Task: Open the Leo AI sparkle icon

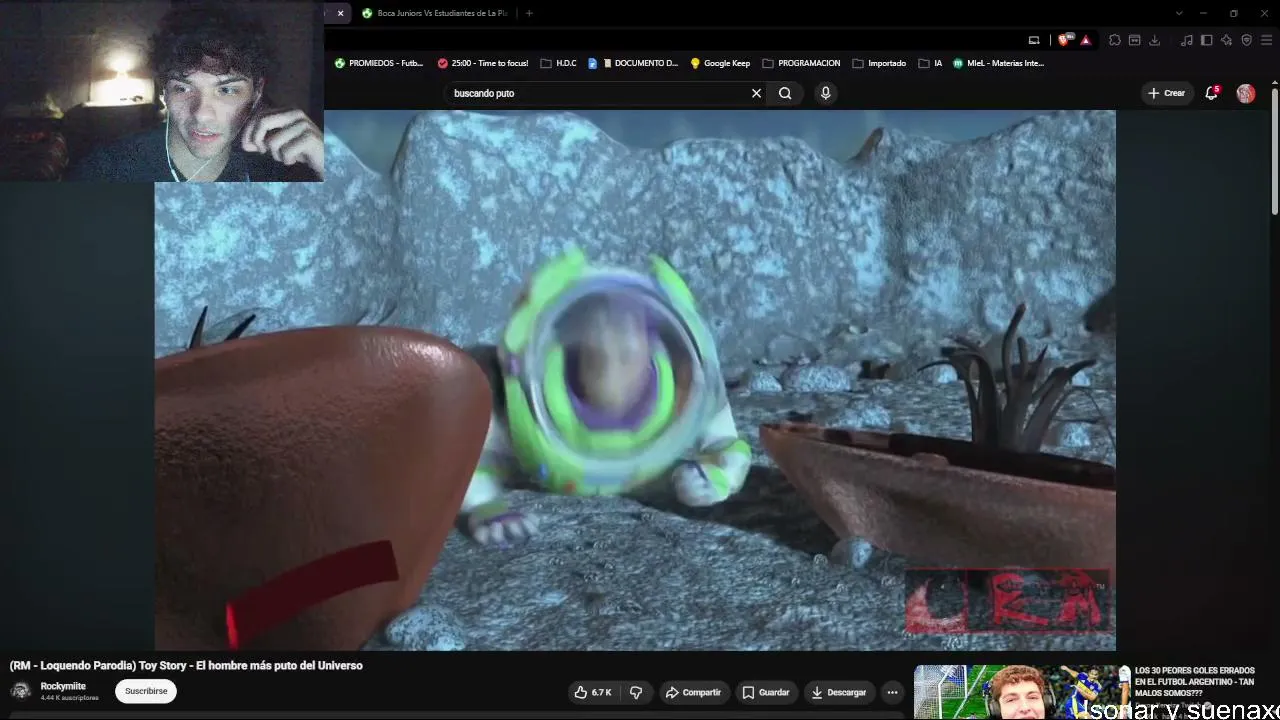Action: [1227, 40]
